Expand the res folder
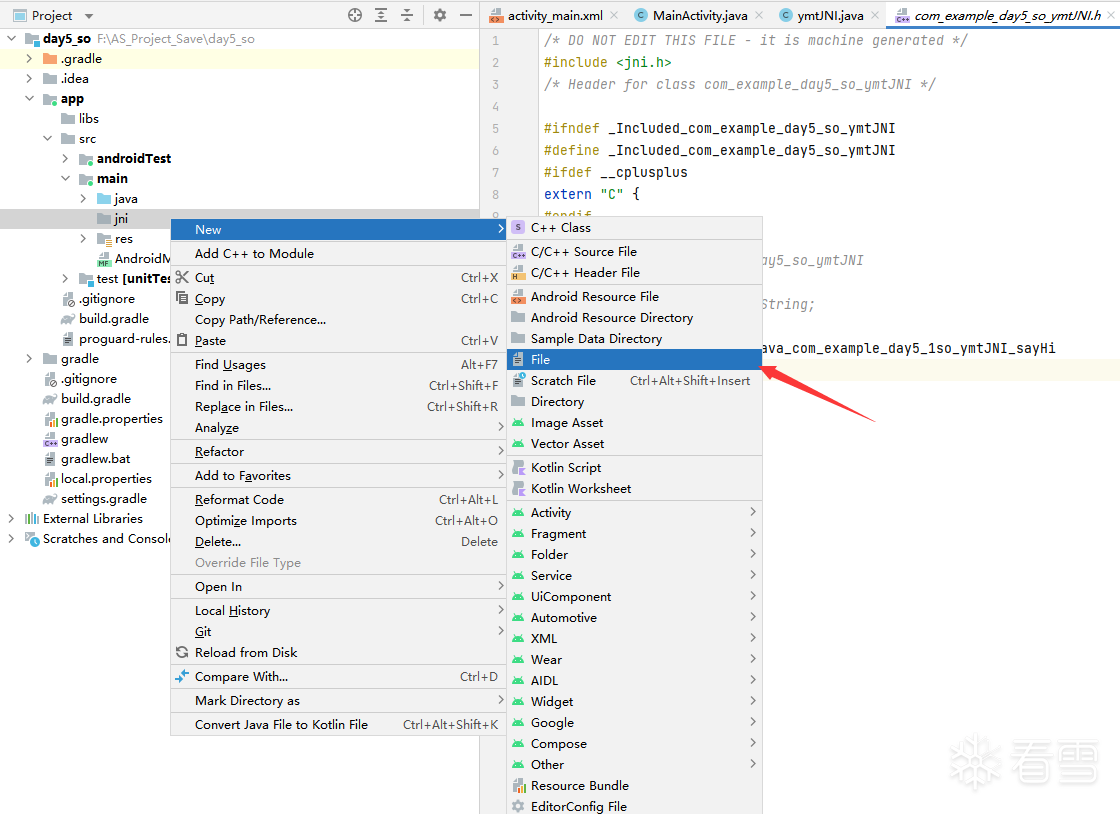The image size is (1120, 814). [x=84, y=238]
